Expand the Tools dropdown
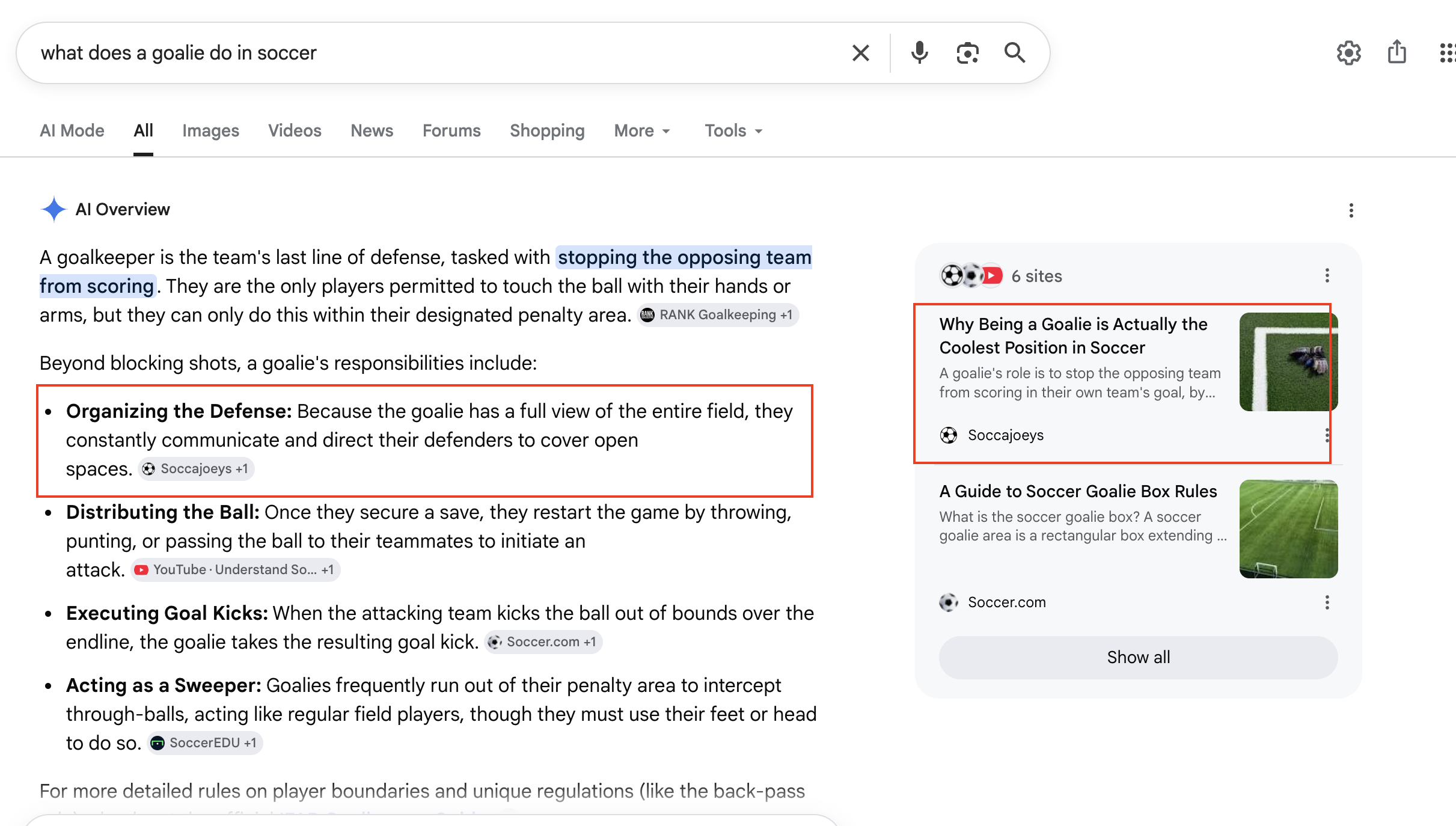The image size is (1456, 826). [733, 130]
